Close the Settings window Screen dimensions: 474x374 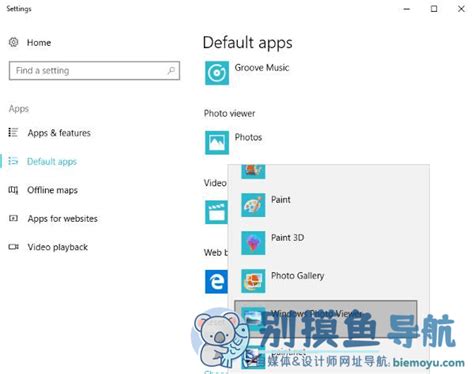pyautogui.click(x=461, y=9)
